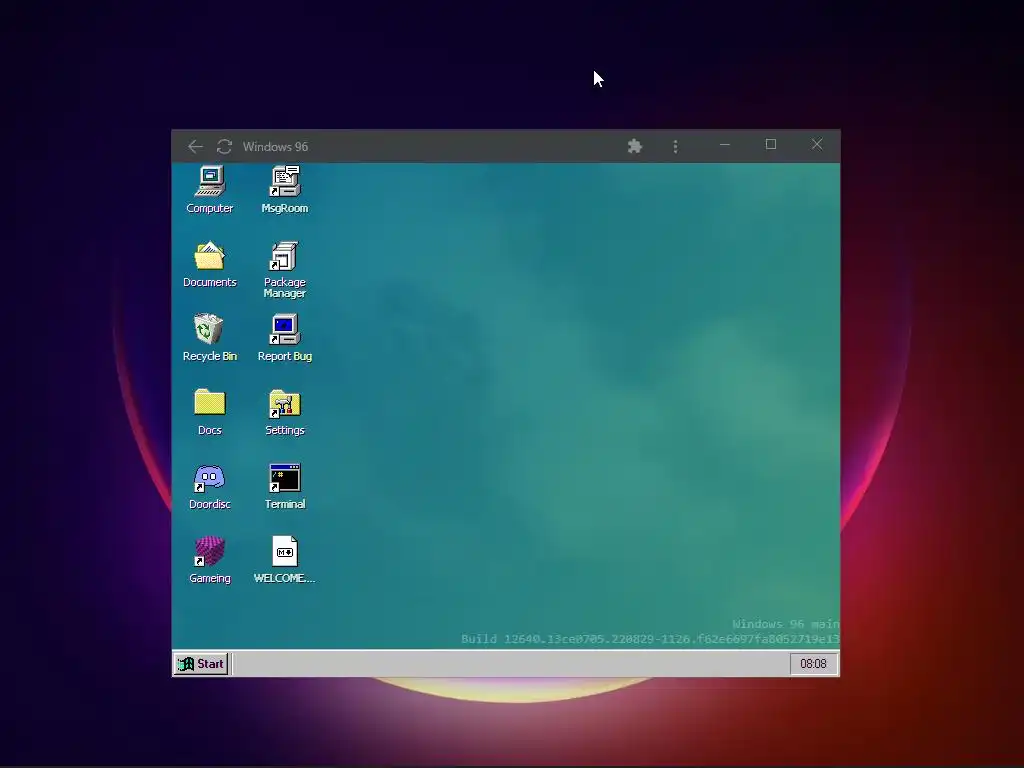Open the three-dot app menu
This screenshot has width=1024, height=768.
click(x=675, y=146)
